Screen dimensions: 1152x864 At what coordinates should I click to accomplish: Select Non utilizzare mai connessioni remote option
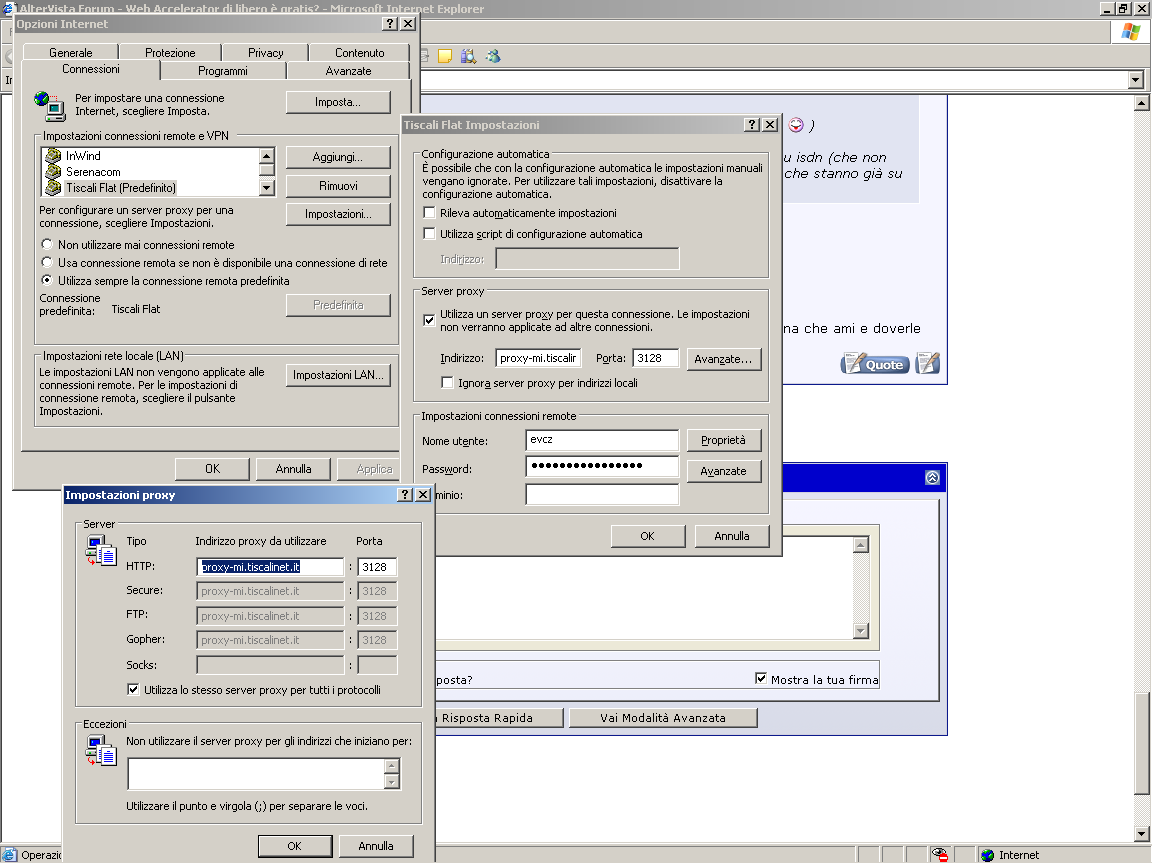point(47,245)
